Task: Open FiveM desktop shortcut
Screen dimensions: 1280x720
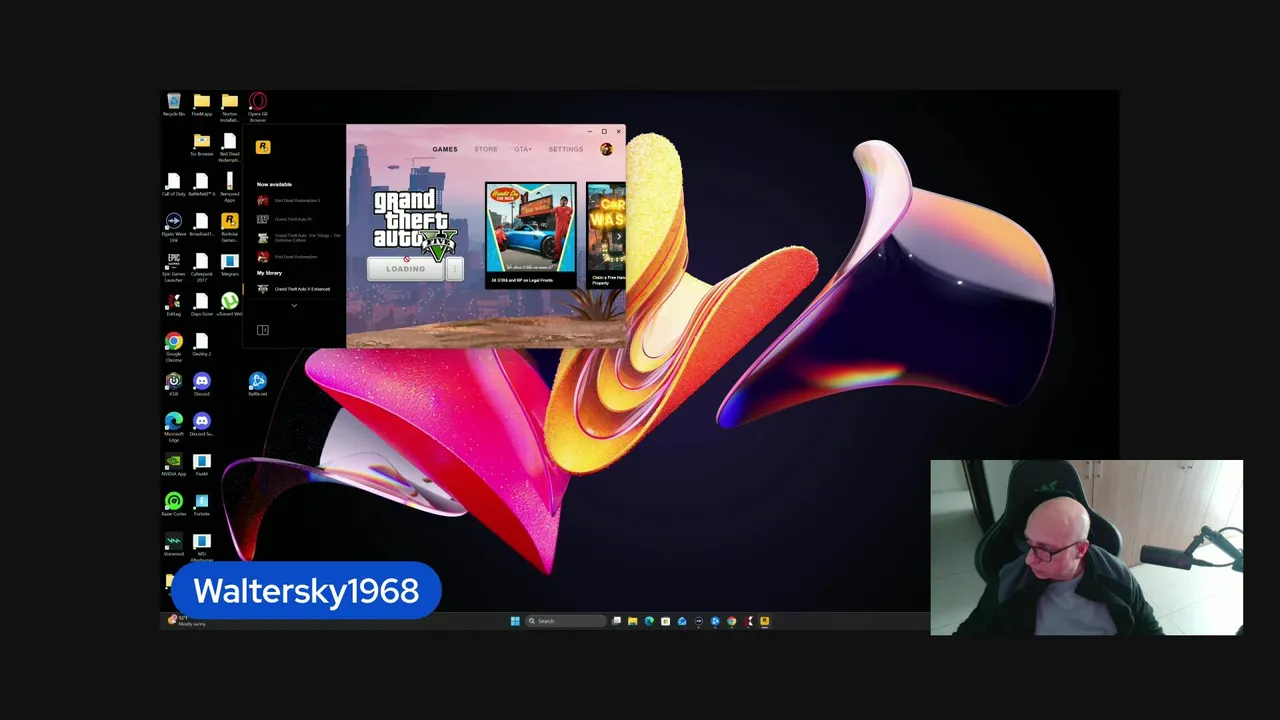Action: point(202,465)
